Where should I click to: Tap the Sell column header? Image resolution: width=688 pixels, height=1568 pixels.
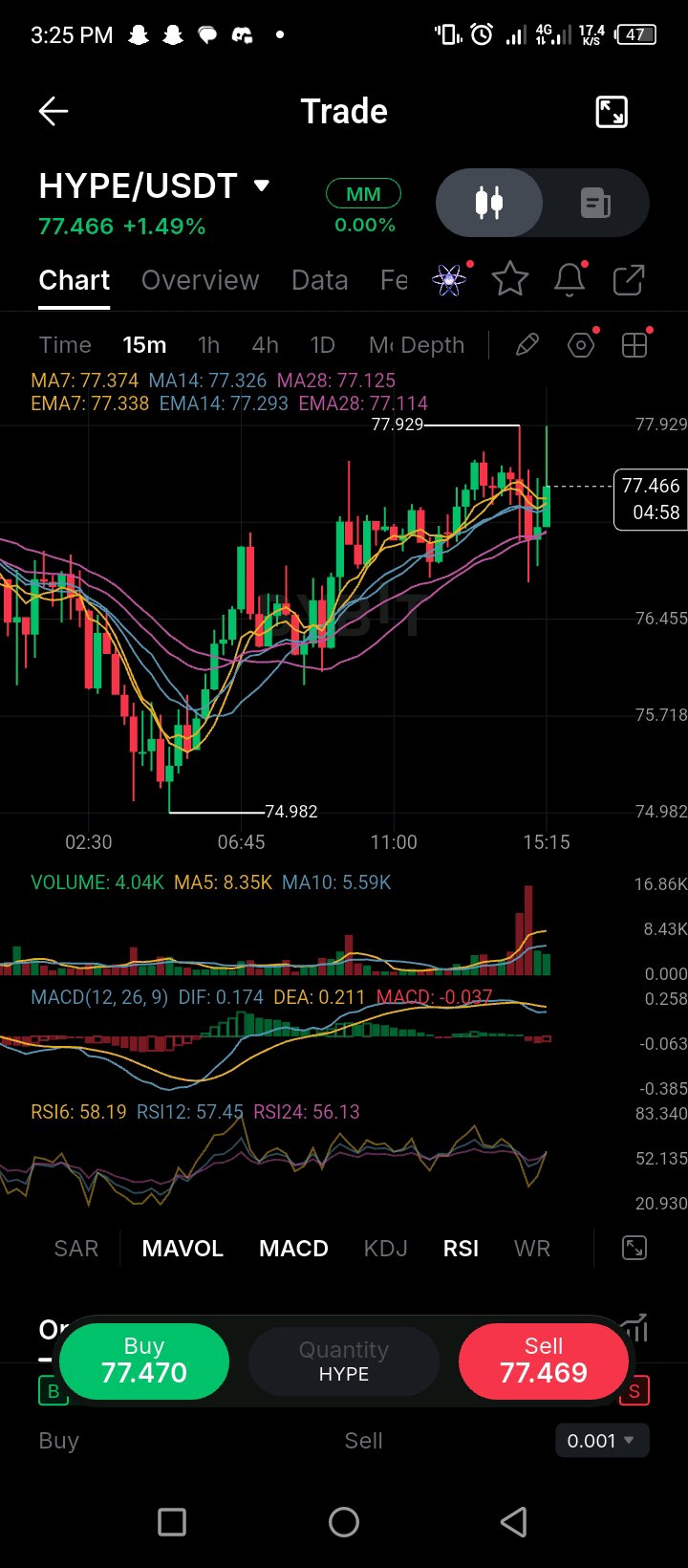coord(363,1441)
